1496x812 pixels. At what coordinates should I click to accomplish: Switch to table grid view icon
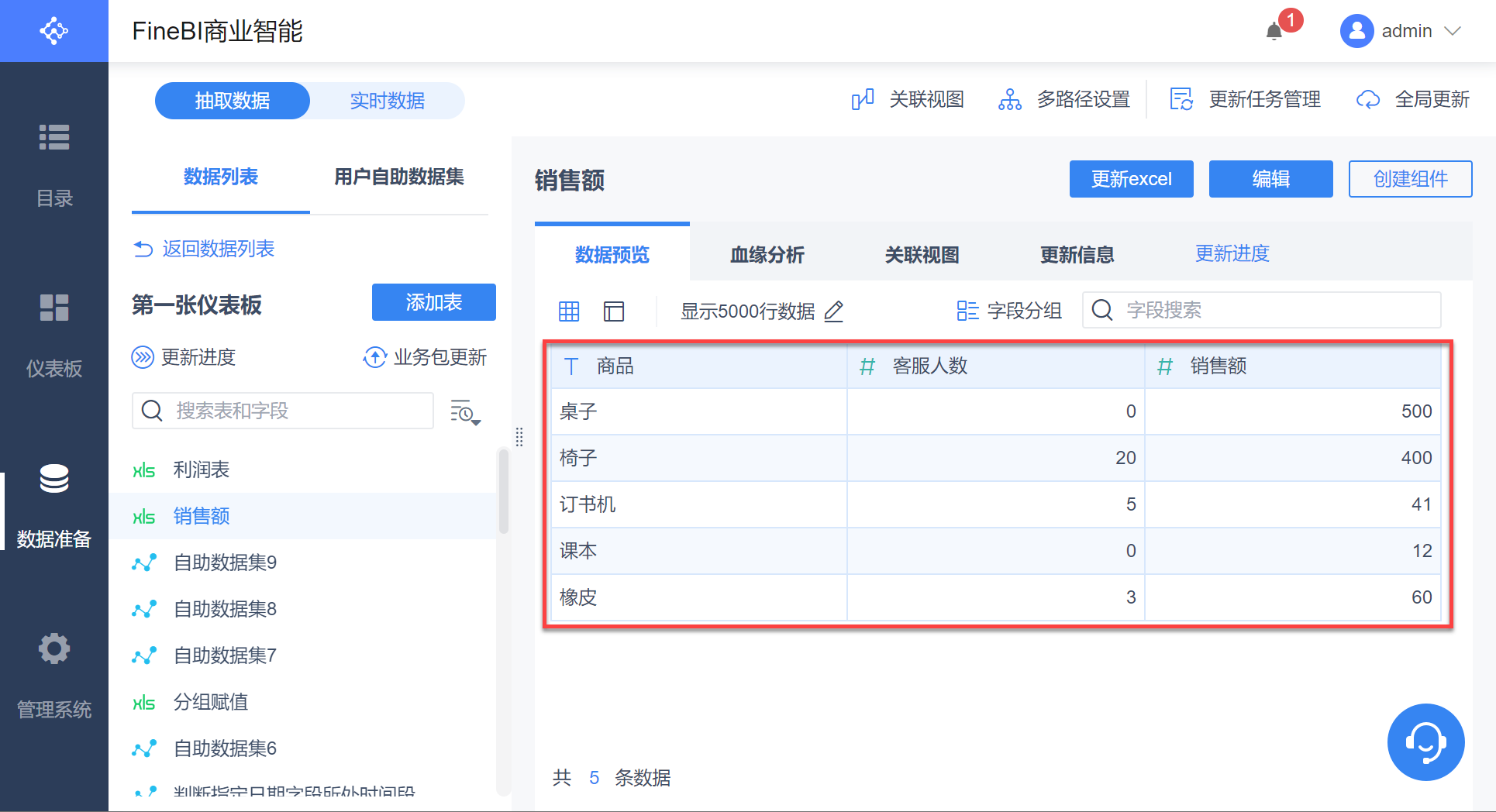pos(569,311)
